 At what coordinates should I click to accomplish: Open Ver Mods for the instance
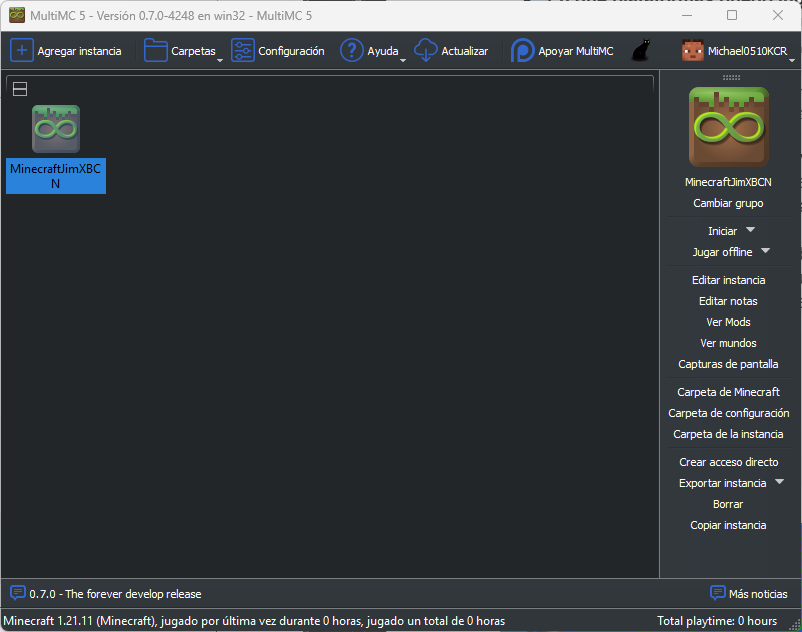728,322
